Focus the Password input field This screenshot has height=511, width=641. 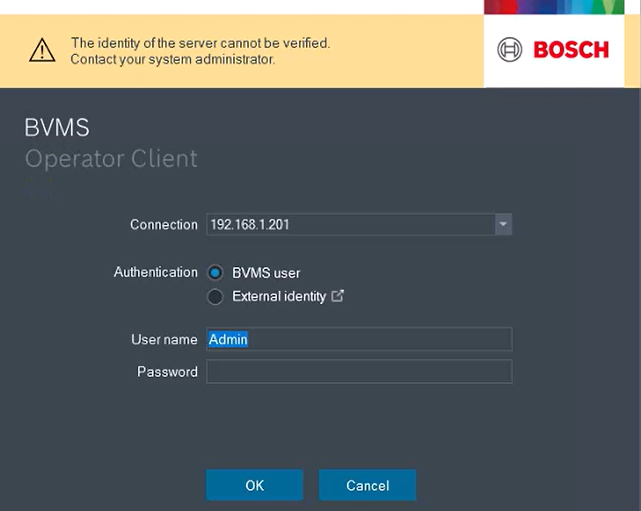[359, 372]
